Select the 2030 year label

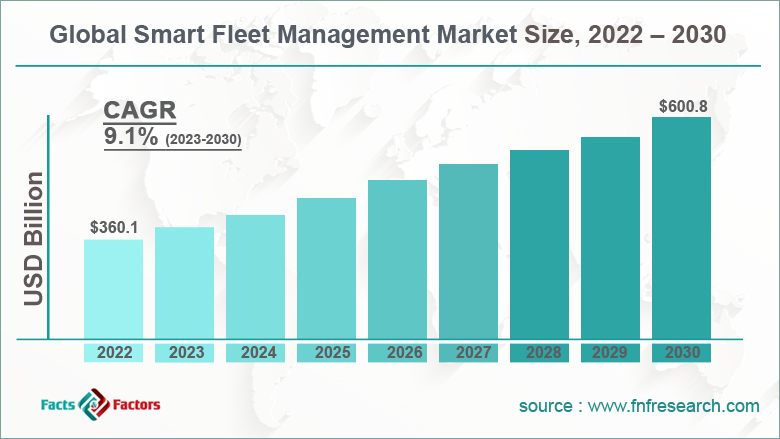tap(682, 352)
